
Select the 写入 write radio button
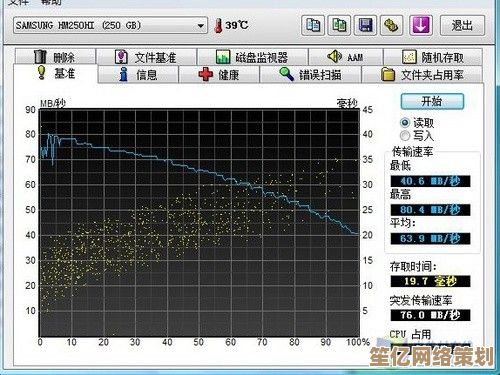(405, 136)
